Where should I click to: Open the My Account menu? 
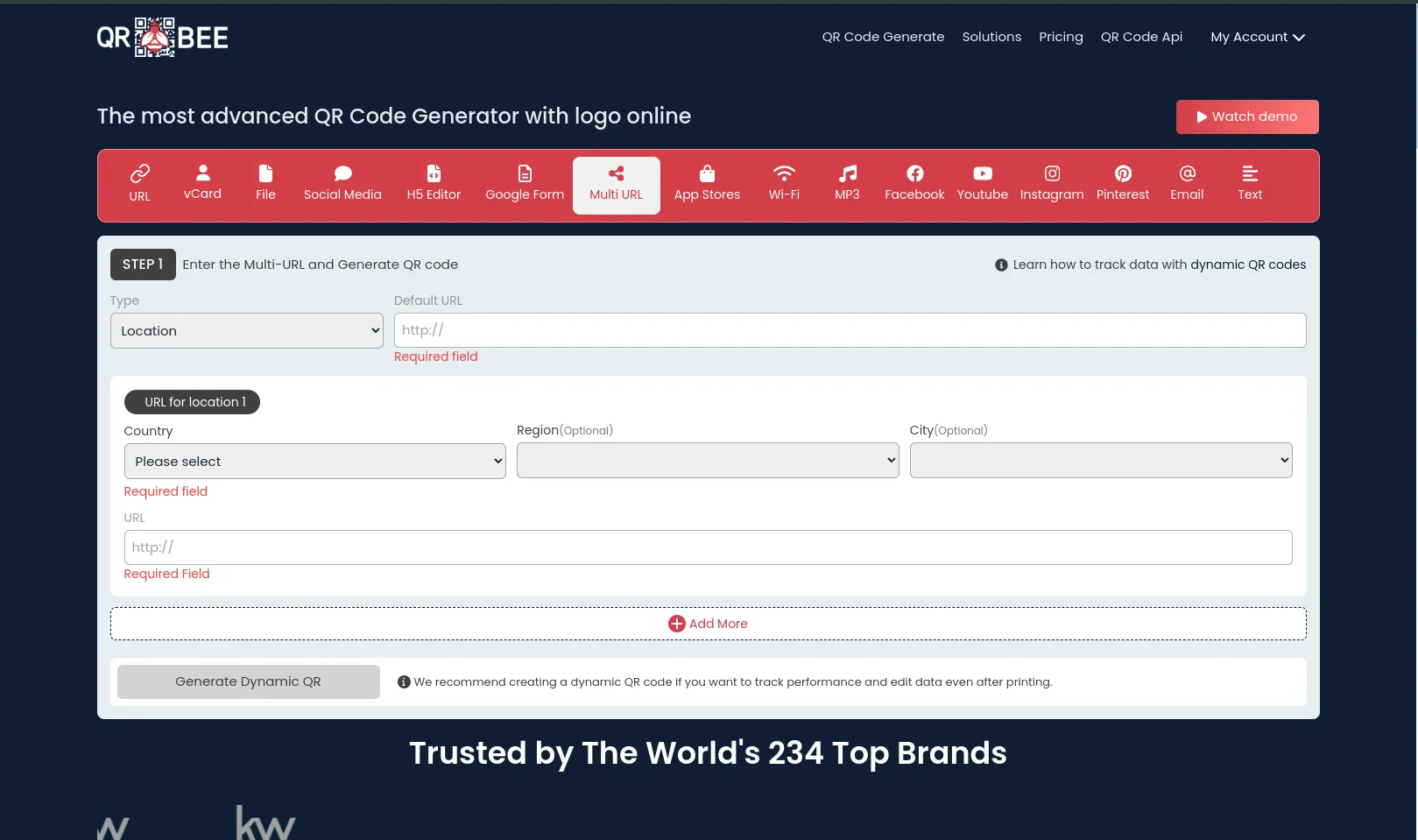tap(1257, 37)
